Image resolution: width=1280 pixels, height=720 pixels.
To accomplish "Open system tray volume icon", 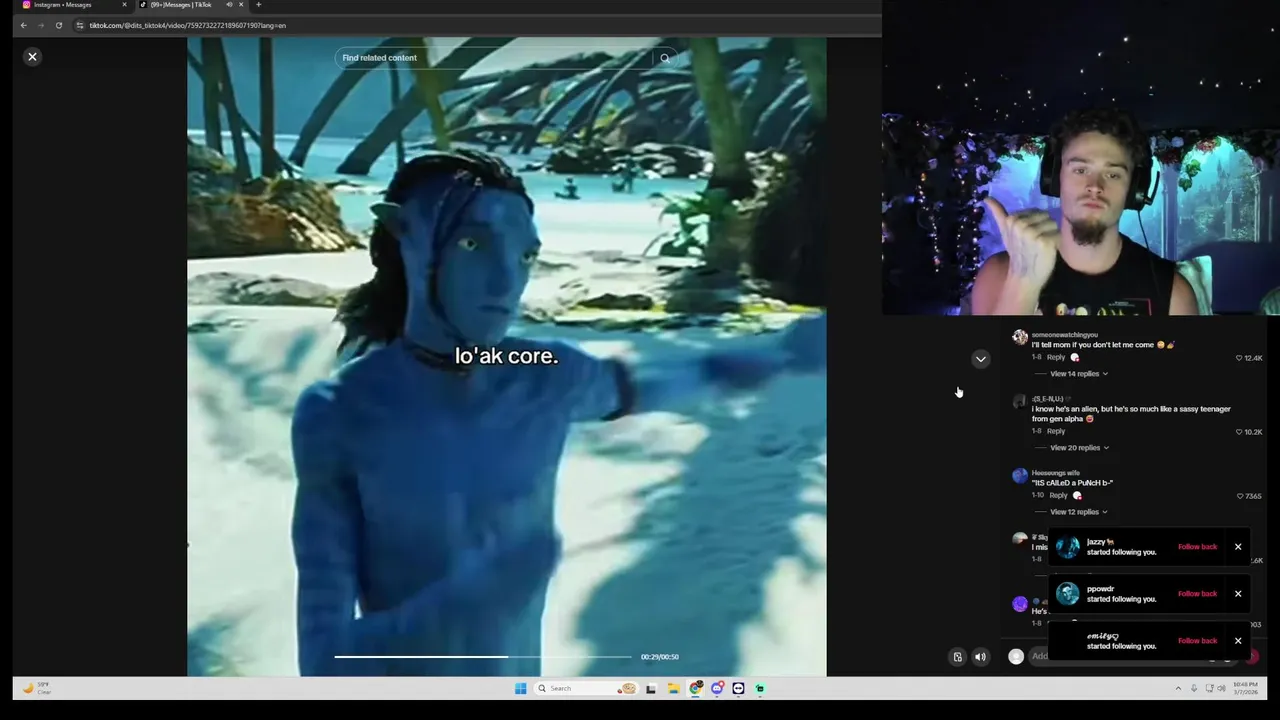I will pos(1221,688).
